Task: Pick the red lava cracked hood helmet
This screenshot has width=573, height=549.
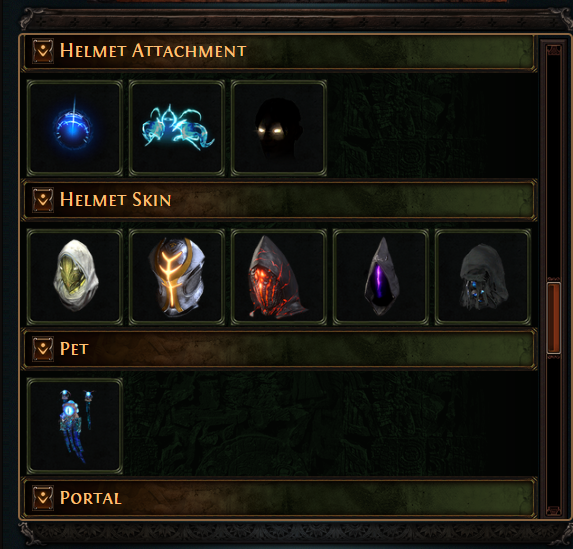Action: click(x=279, y=277)
